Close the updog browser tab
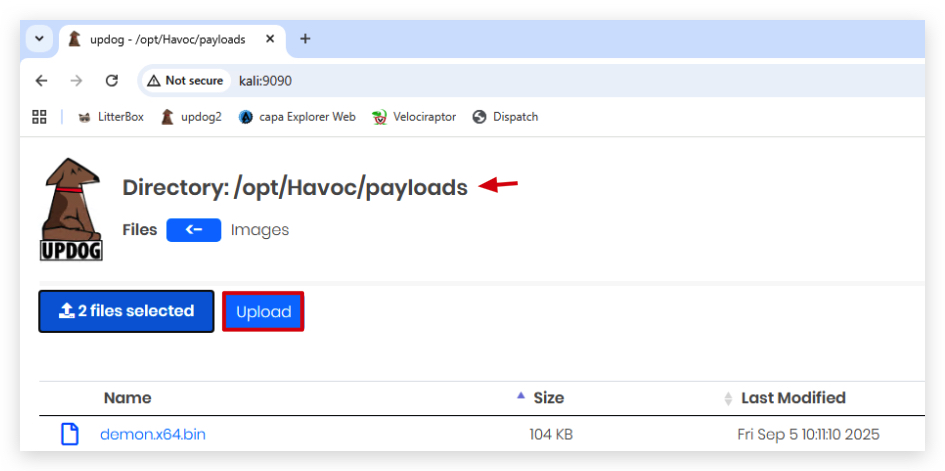 click(270, 39)
